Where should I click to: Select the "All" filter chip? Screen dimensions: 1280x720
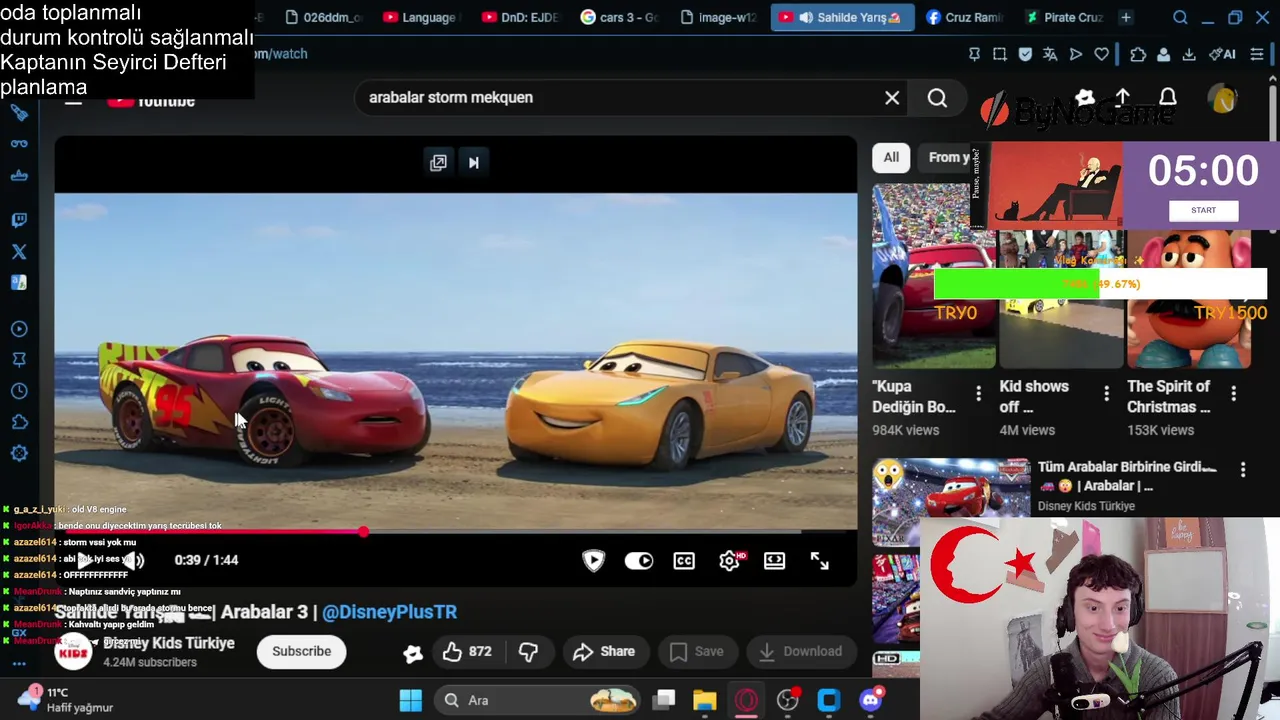tap(891, 157)
